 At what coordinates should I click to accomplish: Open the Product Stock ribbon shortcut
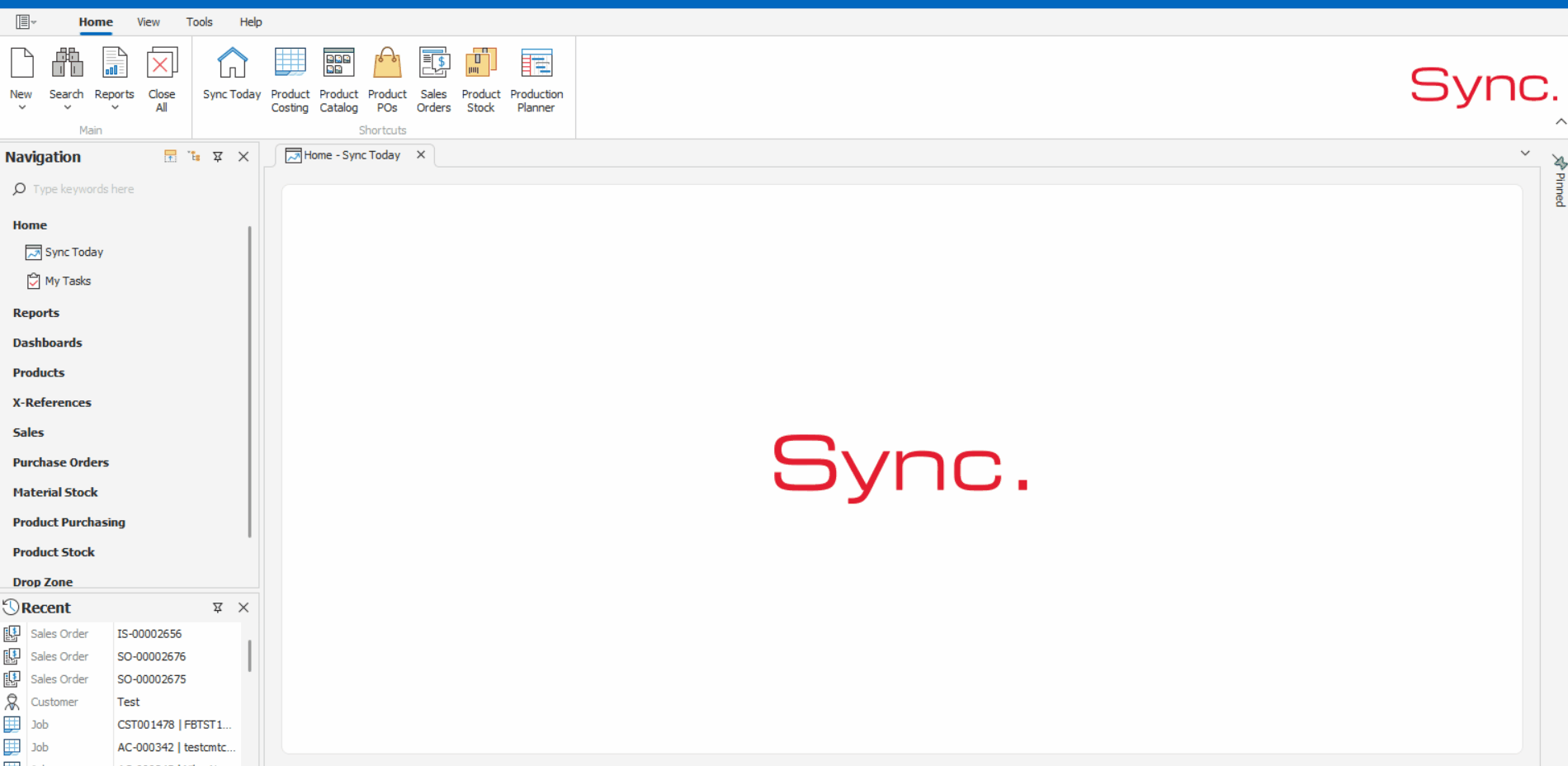[481, 80]
